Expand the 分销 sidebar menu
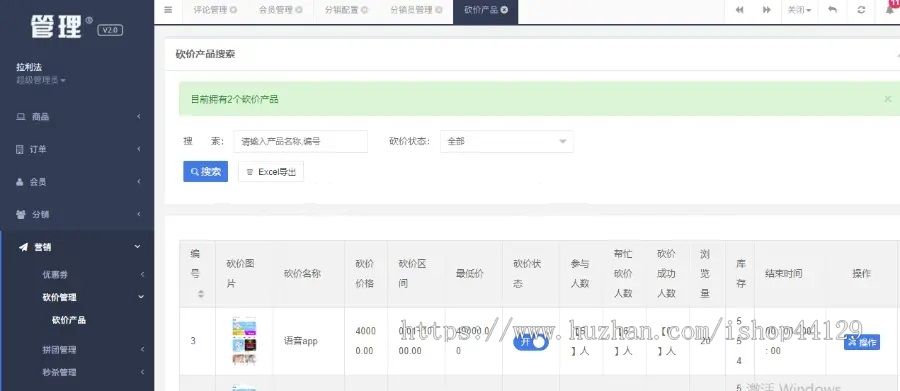 click(x=77, y=214)
